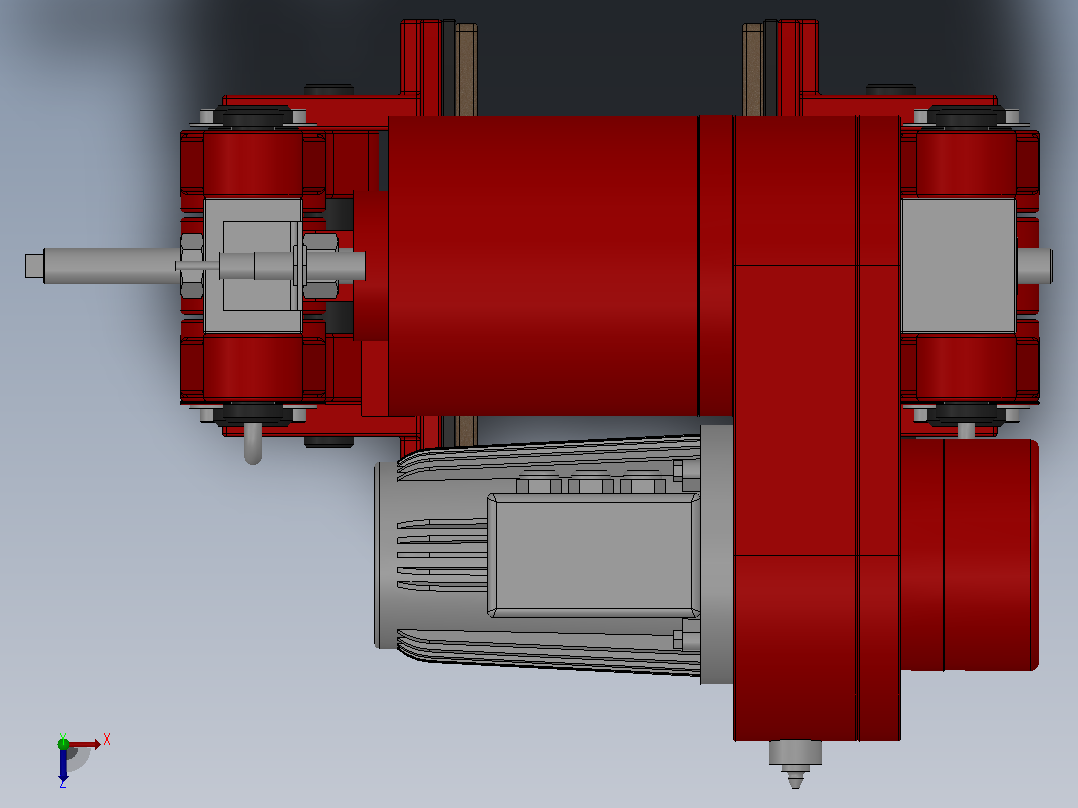Click the red X axis arrow of the triad
Screen dimensions: 1078x808
point(85,744)
